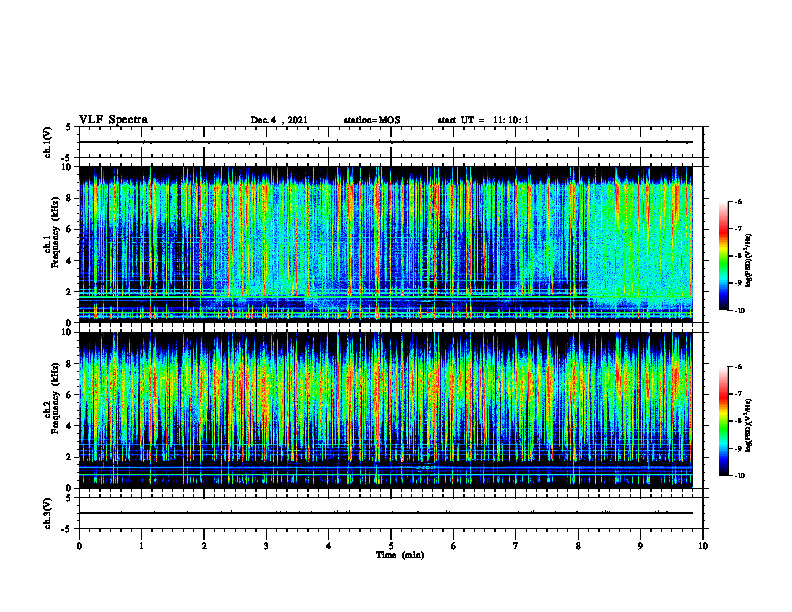This screenshot has width=792, height=612.
Task: Click the ch.2 frequency axis '4' tick label
Action: pyautogui.click(x=69, y=426)
